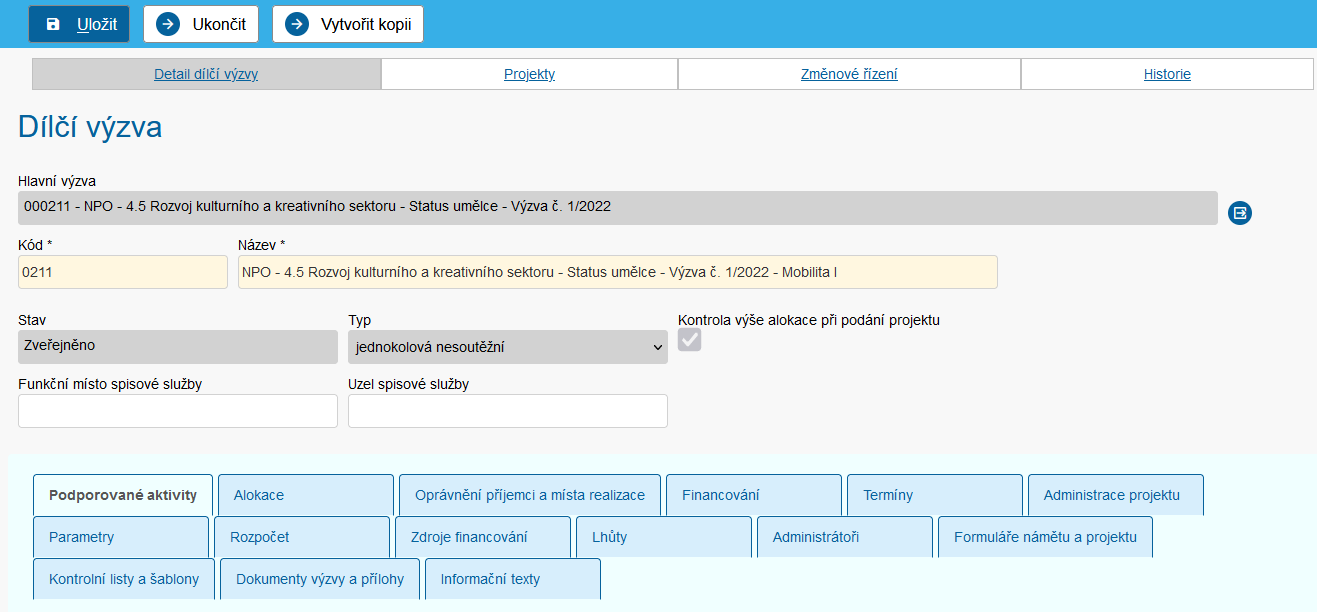Toggle Kontrola výše alokace checkbox
The width and height of the screenshot is (1317, 612).
[x=690, y=341]
